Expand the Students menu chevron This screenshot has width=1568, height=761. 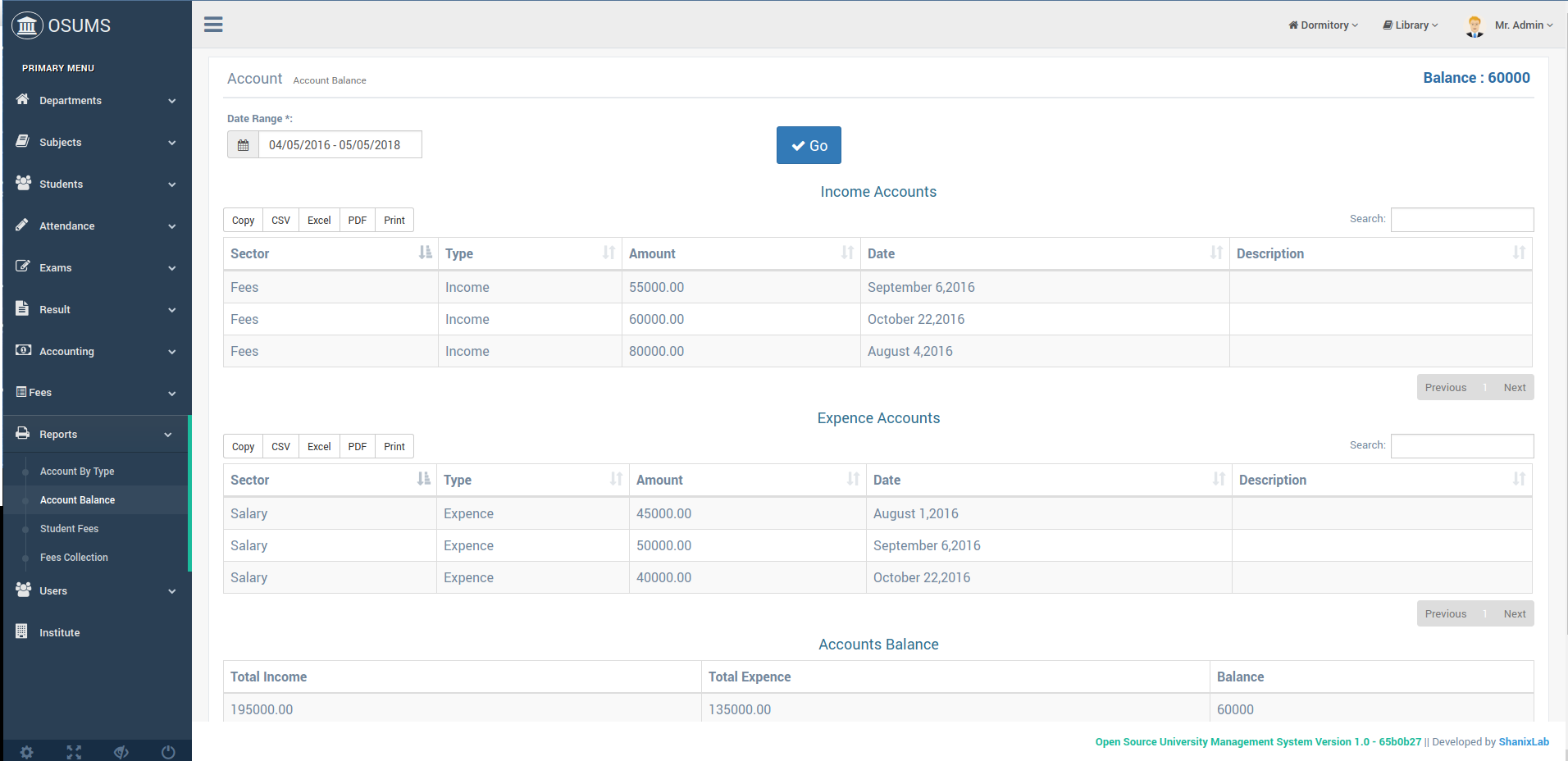[172, 185]
